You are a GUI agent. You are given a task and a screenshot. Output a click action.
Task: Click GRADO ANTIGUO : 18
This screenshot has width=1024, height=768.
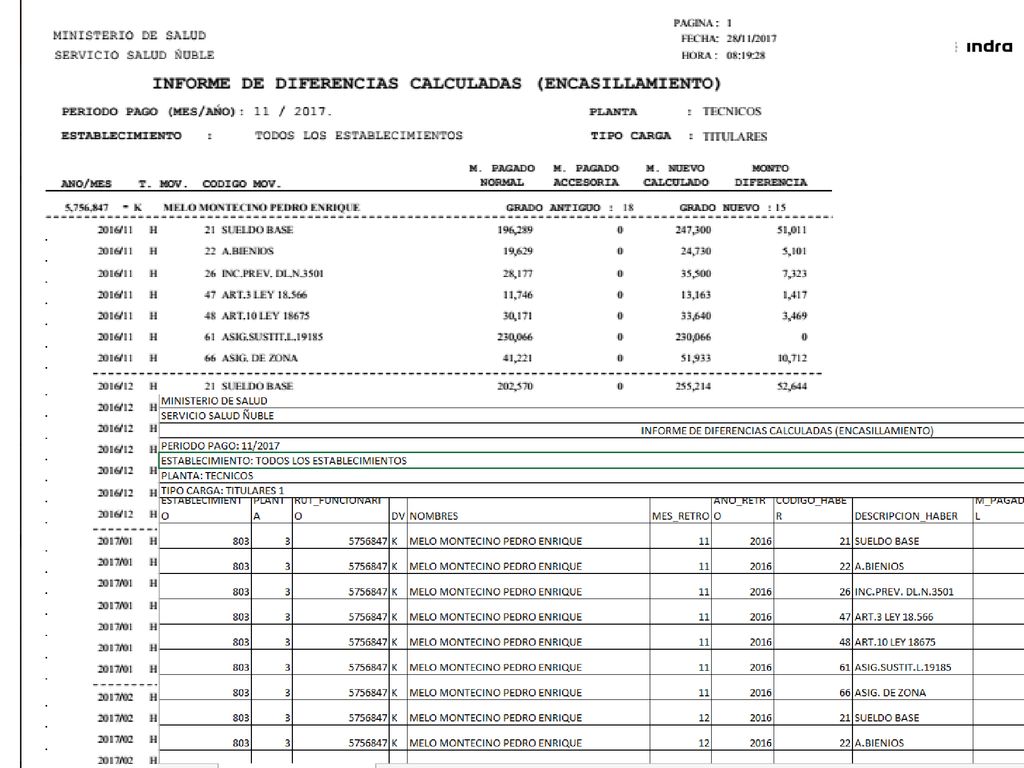click(569, 208)
